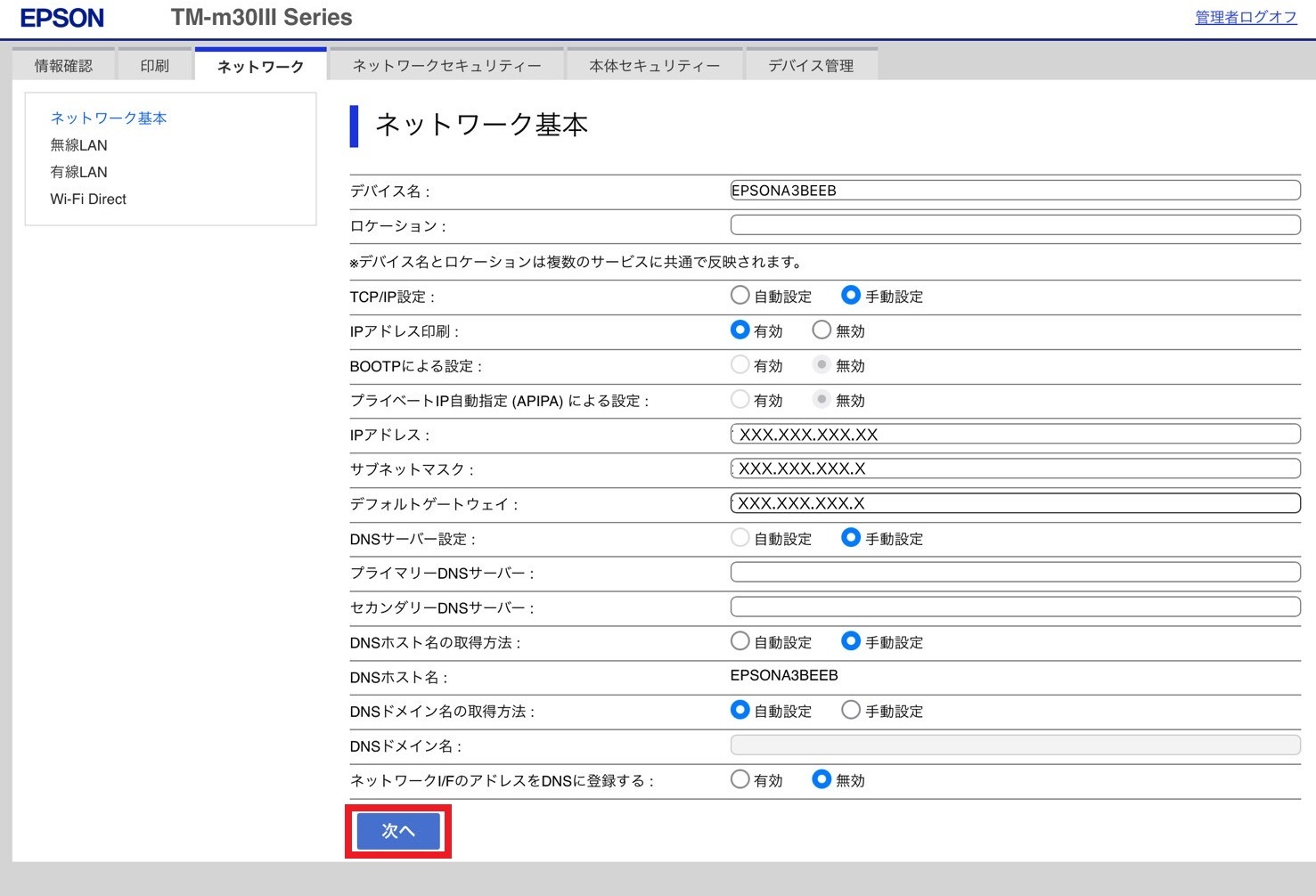
Task: Open Wi-Fi Direct in the sidebar
Action: point(88,200)
